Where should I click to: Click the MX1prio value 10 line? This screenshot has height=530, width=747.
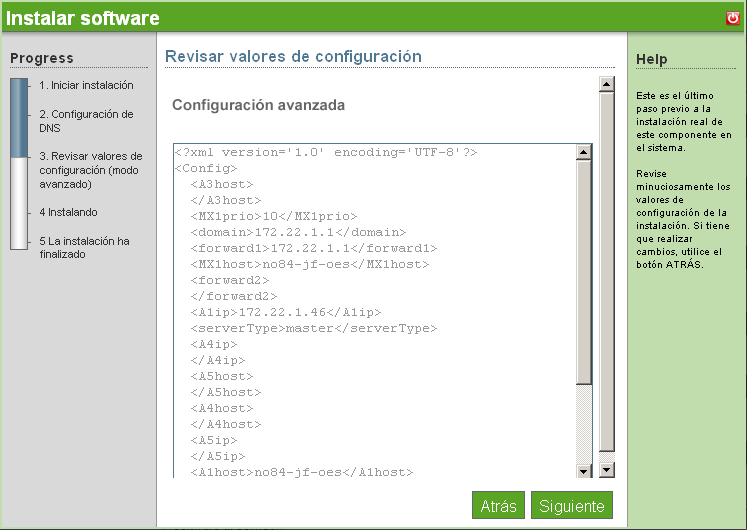273,216
